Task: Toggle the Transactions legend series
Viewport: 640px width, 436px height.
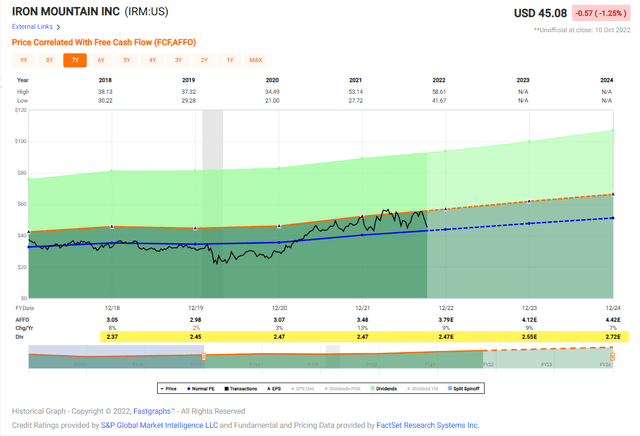Action: click(x=240, y=389)
